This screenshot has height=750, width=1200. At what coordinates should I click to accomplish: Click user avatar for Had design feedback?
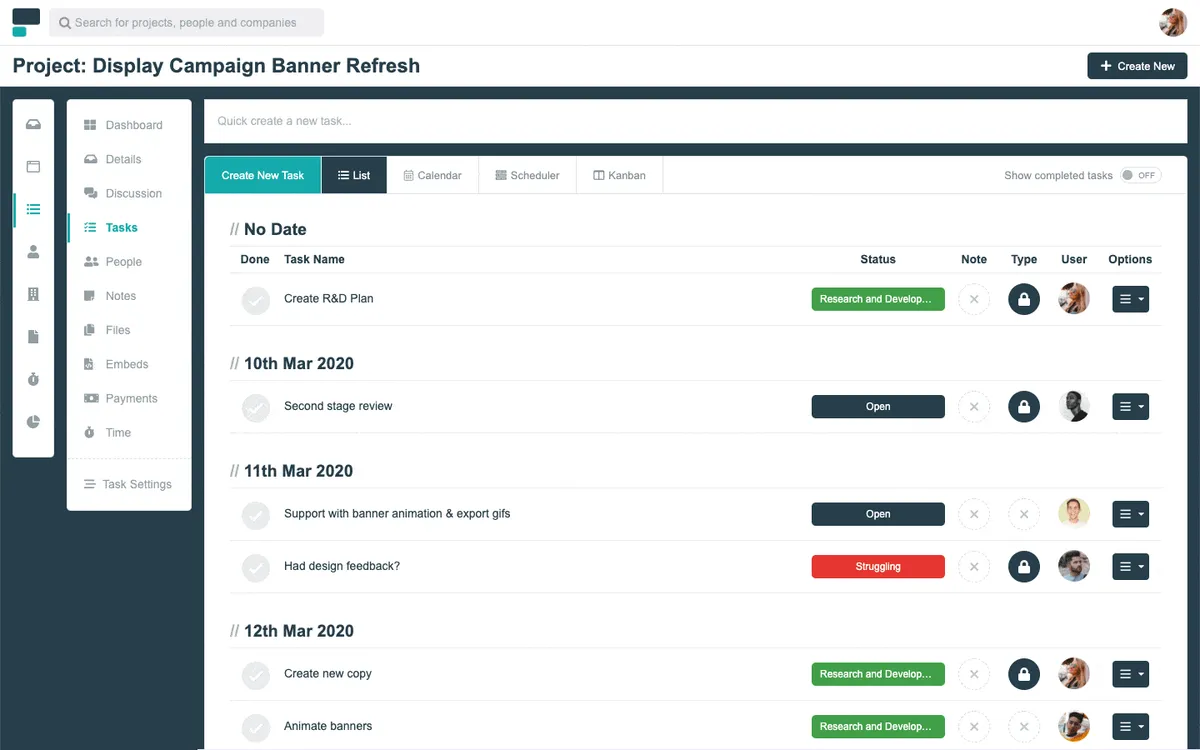(x=1074, y=567)
